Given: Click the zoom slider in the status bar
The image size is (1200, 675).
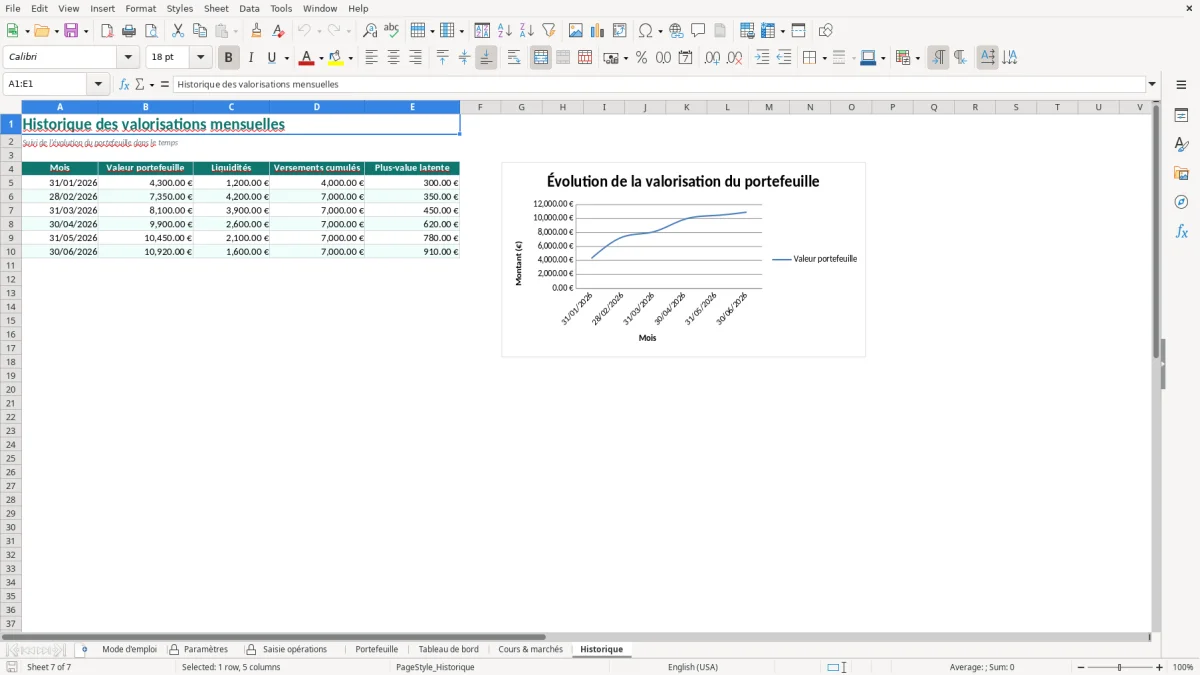Looking at the screenshot, I should [x=1119, y=667].
